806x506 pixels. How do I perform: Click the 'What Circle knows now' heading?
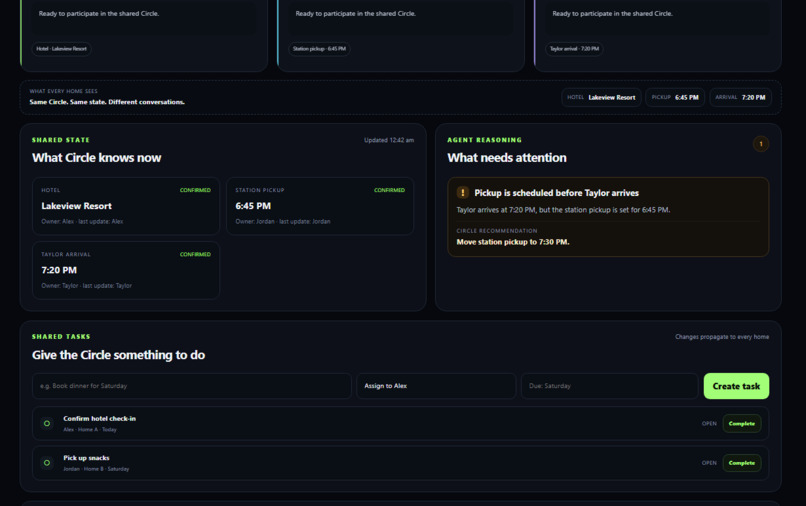tap(97, 158)
